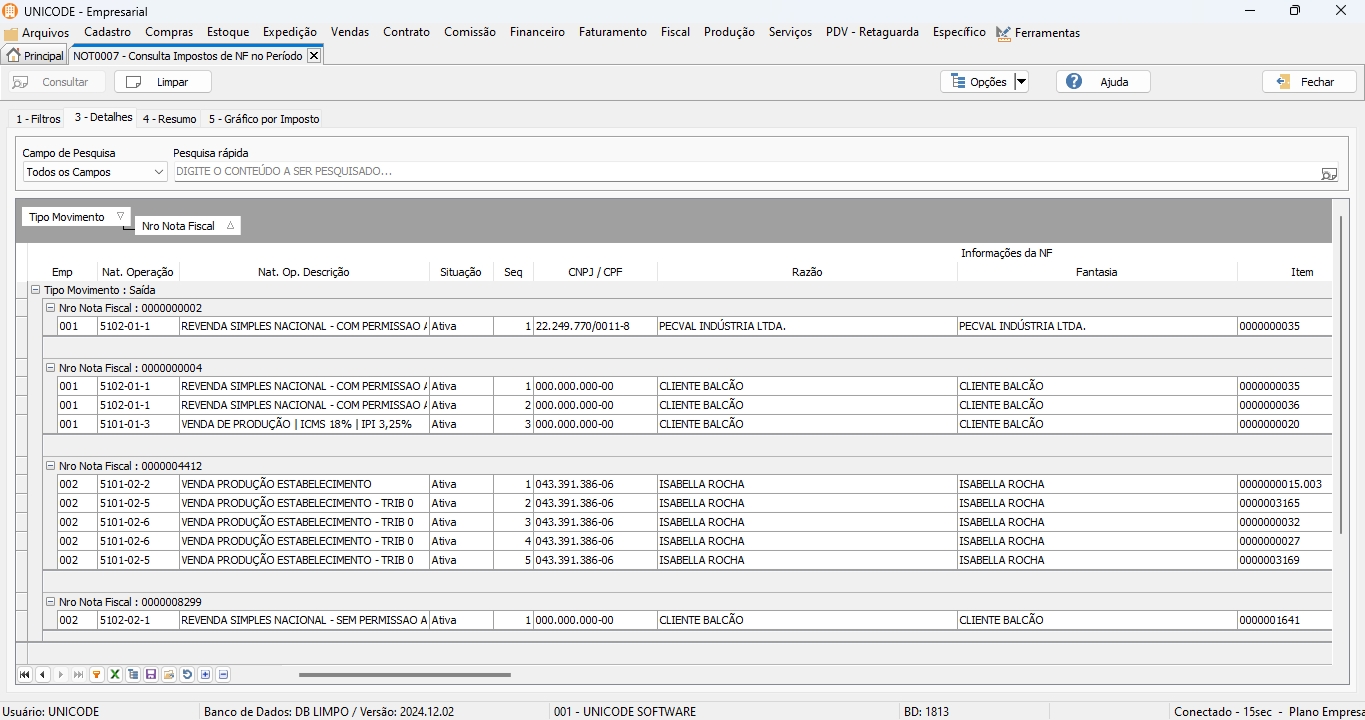Click the purple save layout icon
This screenshot has width=1365, height=720.
click(151, 675)
